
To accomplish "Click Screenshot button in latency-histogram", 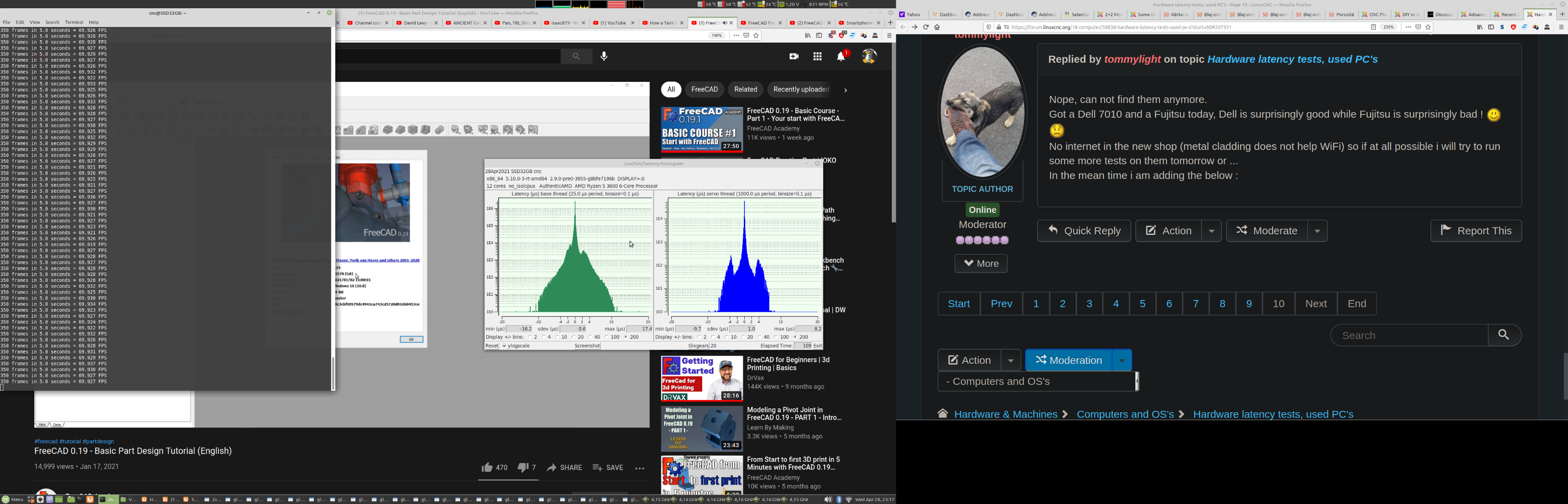I will (588, 346).
